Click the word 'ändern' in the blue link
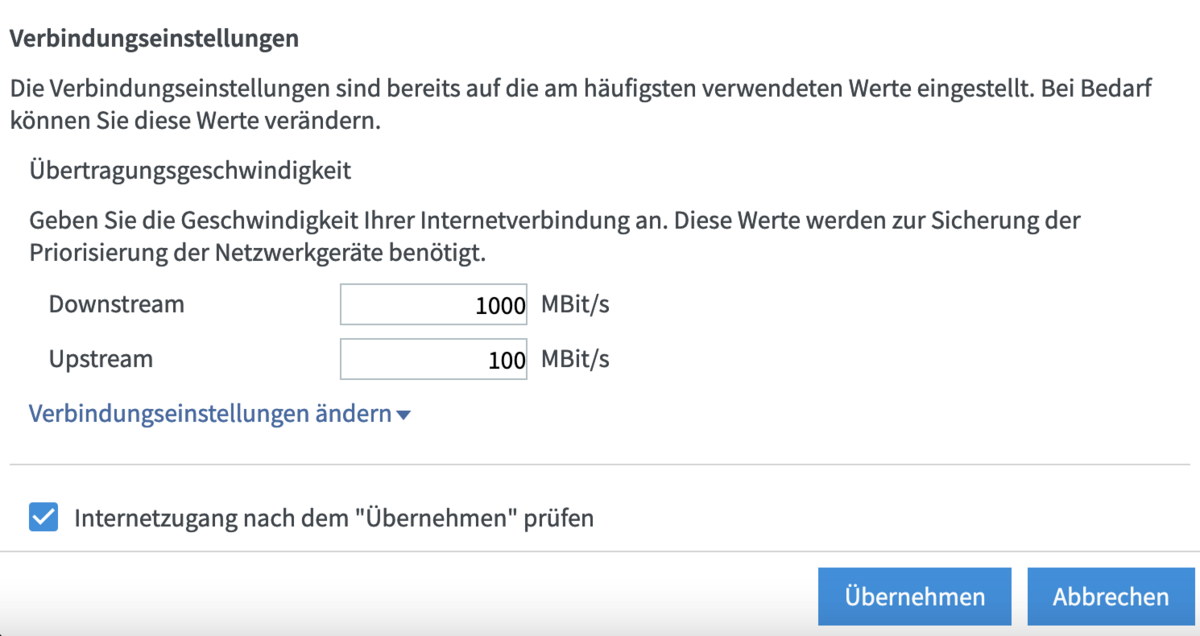Screen dimensions: 1200x636 tap(355, 414)
